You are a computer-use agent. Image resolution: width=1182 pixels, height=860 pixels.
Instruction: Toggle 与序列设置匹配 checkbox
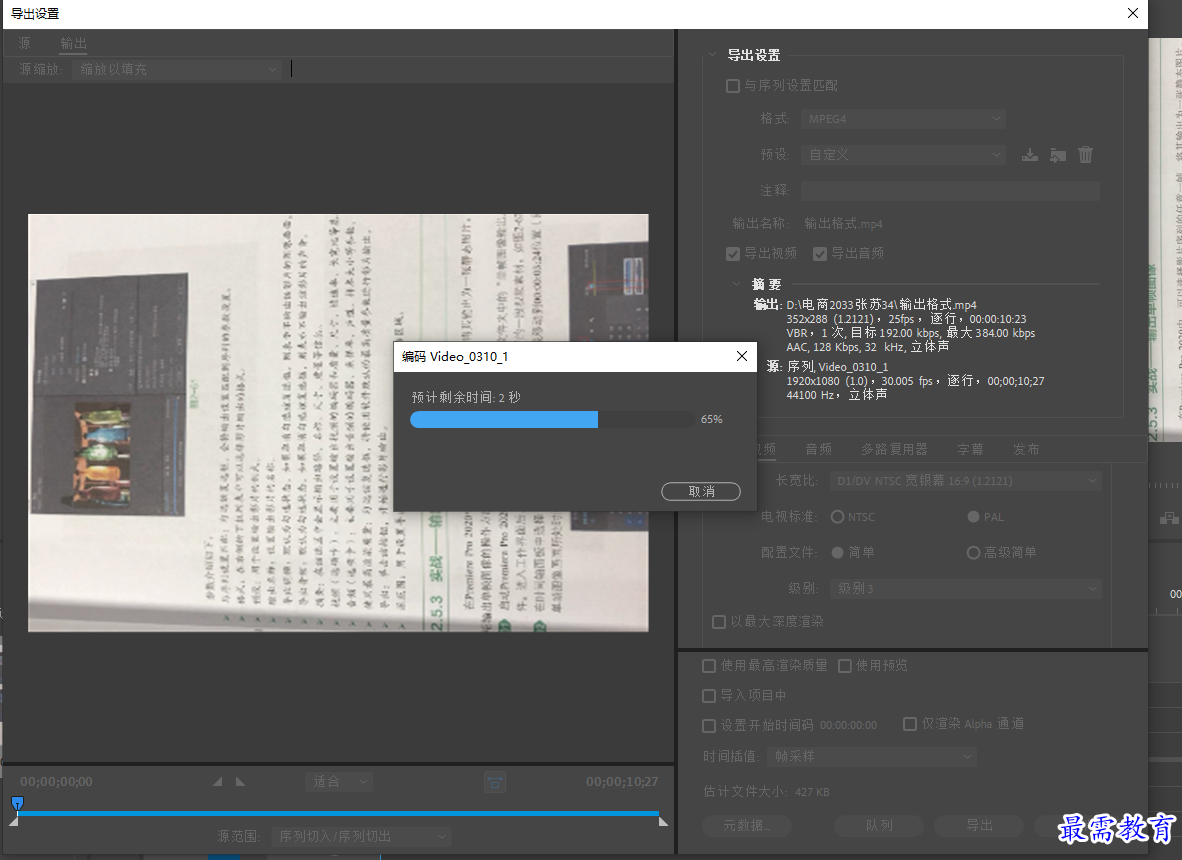coord(733,86)
